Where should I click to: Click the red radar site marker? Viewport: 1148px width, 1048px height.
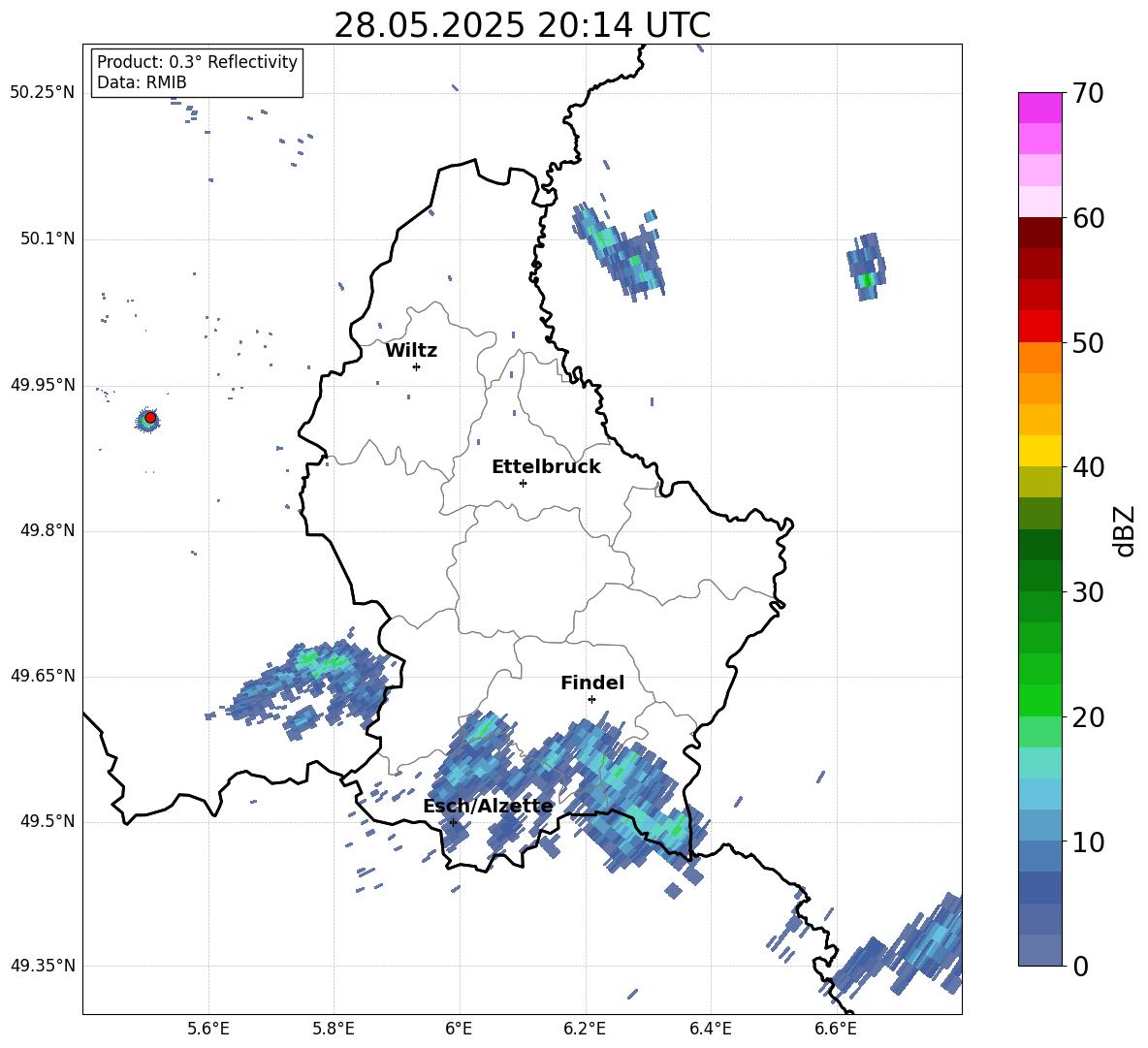[x=150, y=418]
